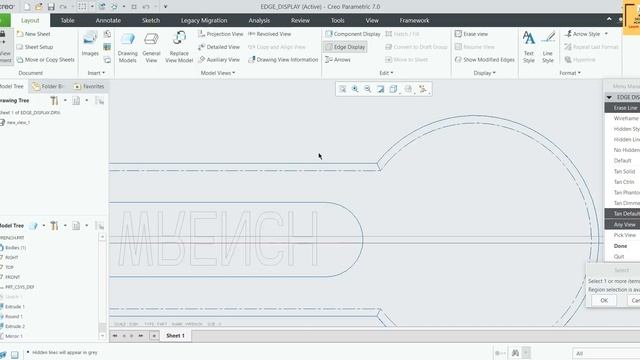Click Repaint icon in graphics toolbar
Screen dimensions: 640x360
(380, 89)
